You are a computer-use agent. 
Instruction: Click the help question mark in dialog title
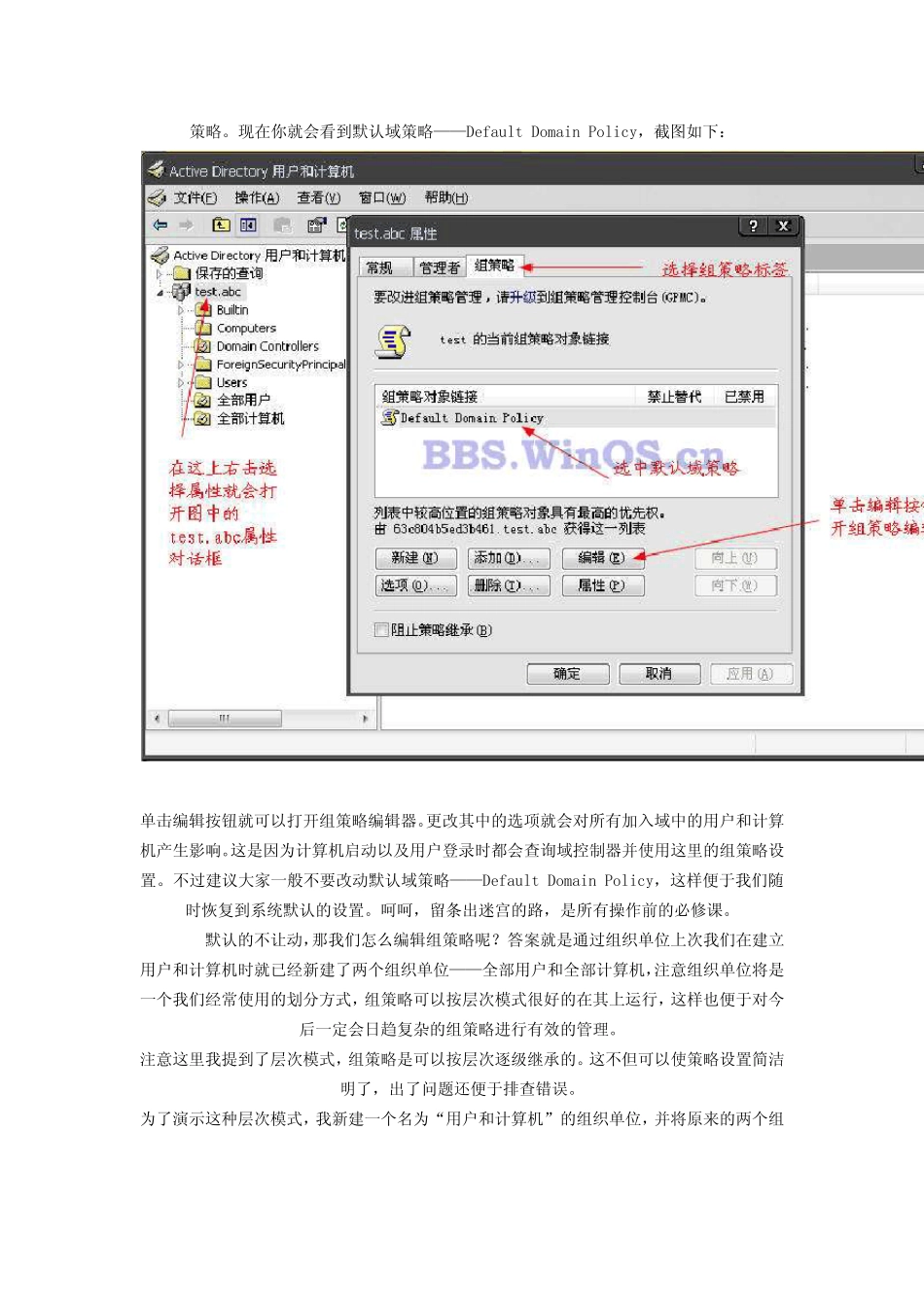pos(753,226)
